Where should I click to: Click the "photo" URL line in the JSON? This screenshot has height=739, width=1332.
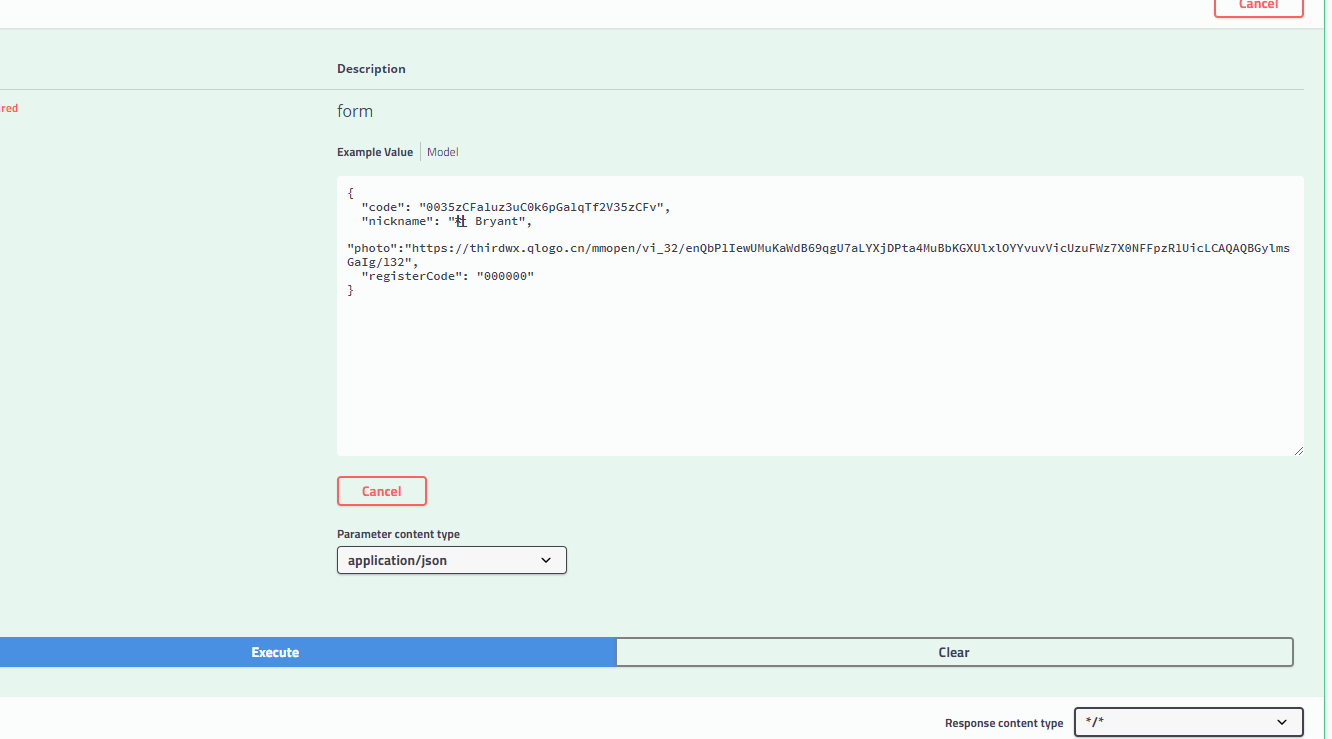818,255
